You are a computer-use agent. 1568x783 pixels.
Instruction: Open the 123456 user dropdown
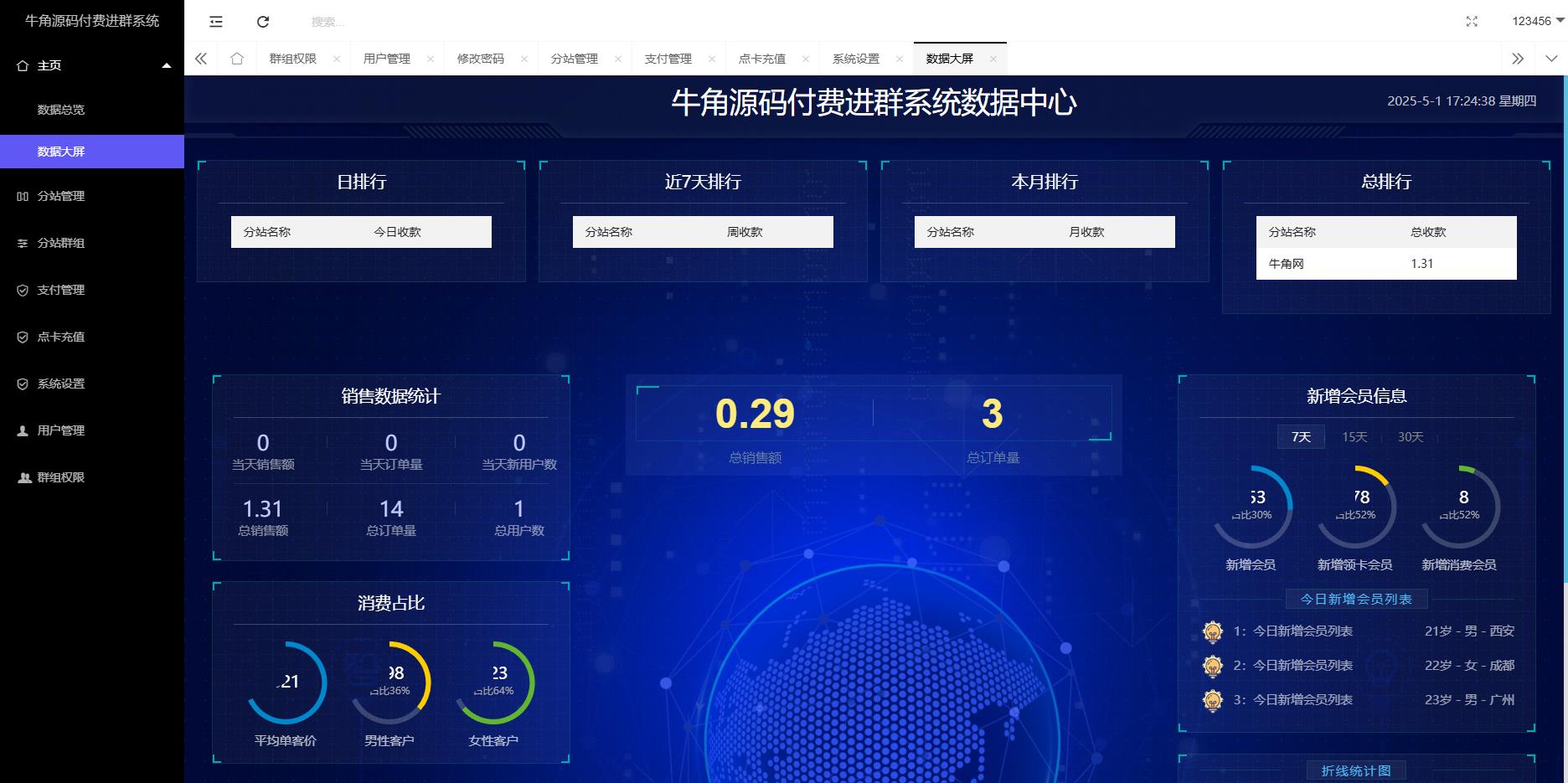pos(1538,21)
